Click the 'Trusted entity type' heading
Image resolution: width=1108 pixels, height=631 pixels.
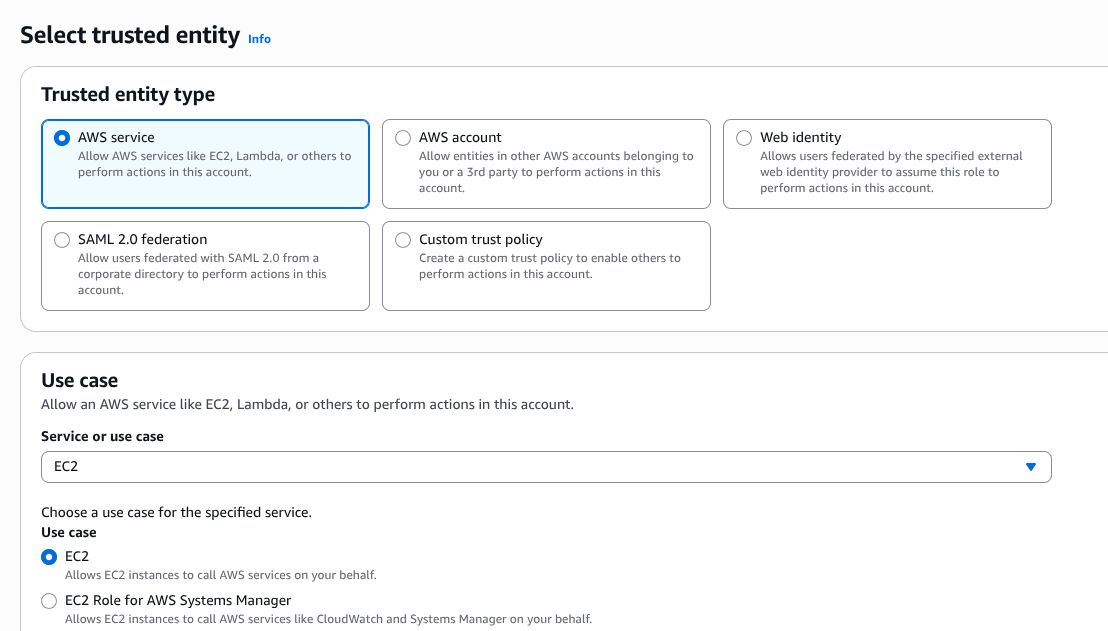click(x=128, y=95)
